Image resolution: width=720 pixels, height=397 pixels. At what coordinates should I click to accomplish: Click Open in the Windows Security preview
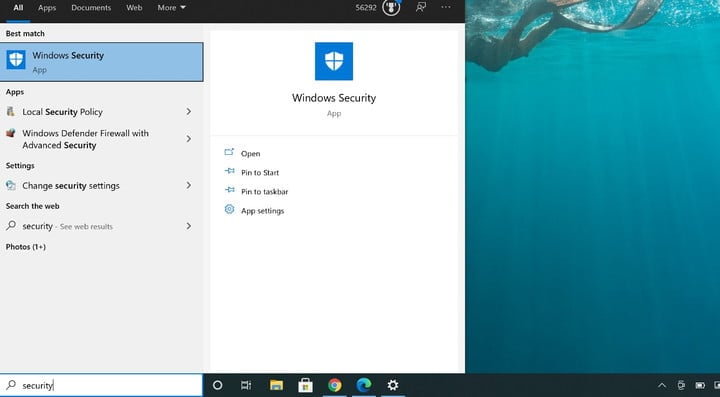pos(250,154)
